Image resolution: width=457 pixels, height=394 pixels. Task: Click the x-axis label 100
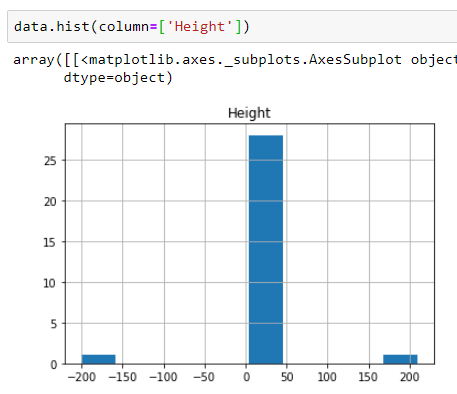click(x=327, y=377)
